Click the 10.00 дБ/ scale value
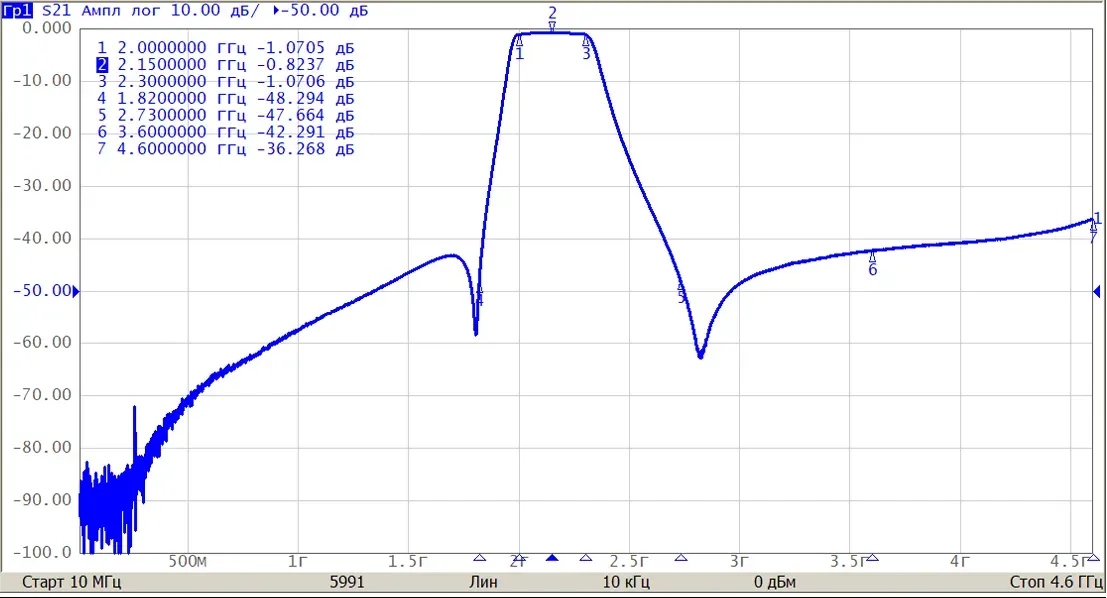 [x=215, y=11]
